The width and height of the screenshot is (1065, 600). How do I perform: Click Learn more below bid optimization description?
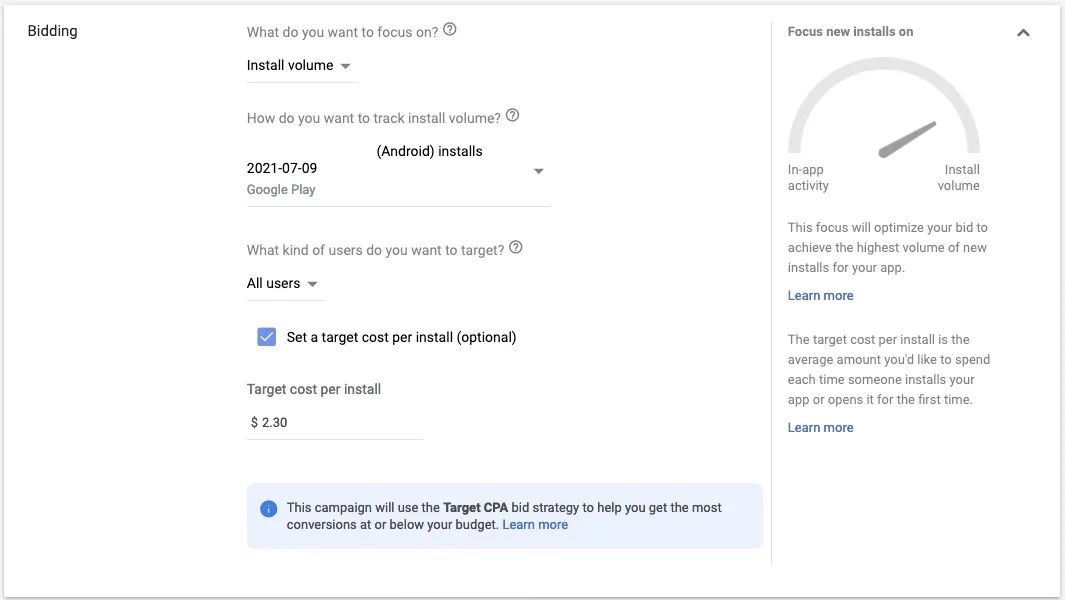coord(820,296)
